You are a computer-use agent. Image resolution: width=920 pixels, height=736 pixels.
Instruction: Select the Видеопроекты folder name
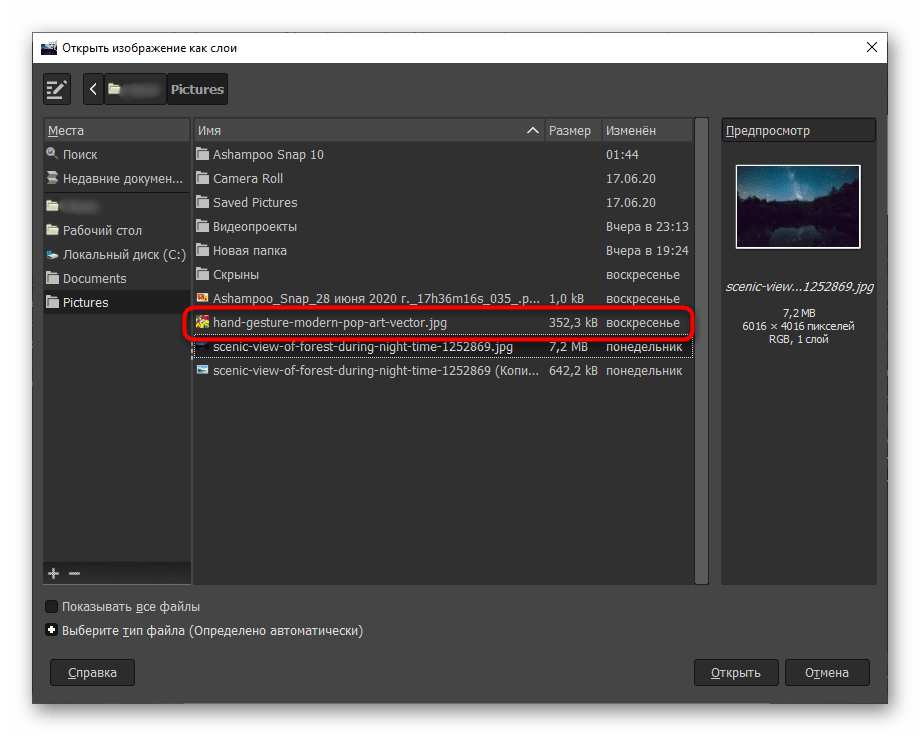[x=255, y=227]
